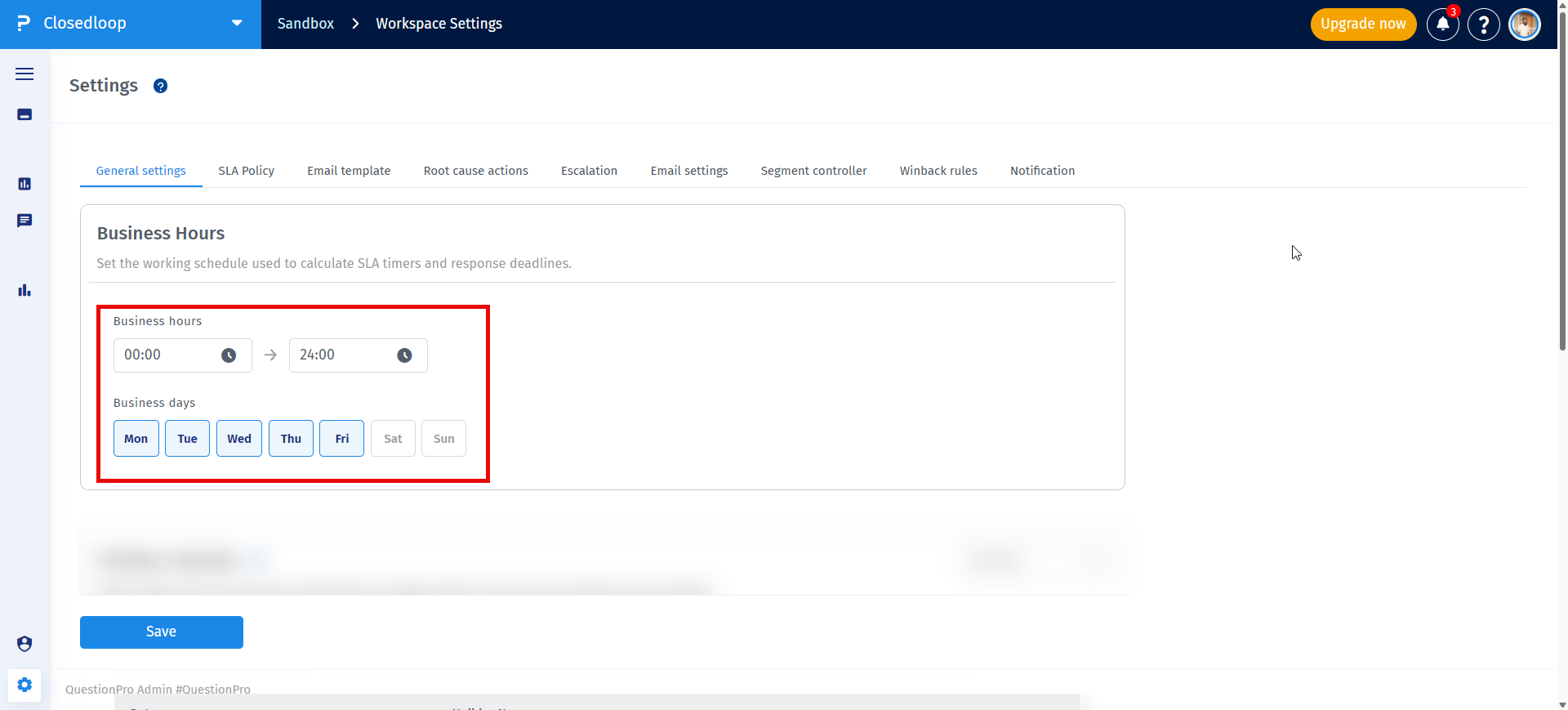
Task: Click the 24:00 end time field
Action: point(359,355)
